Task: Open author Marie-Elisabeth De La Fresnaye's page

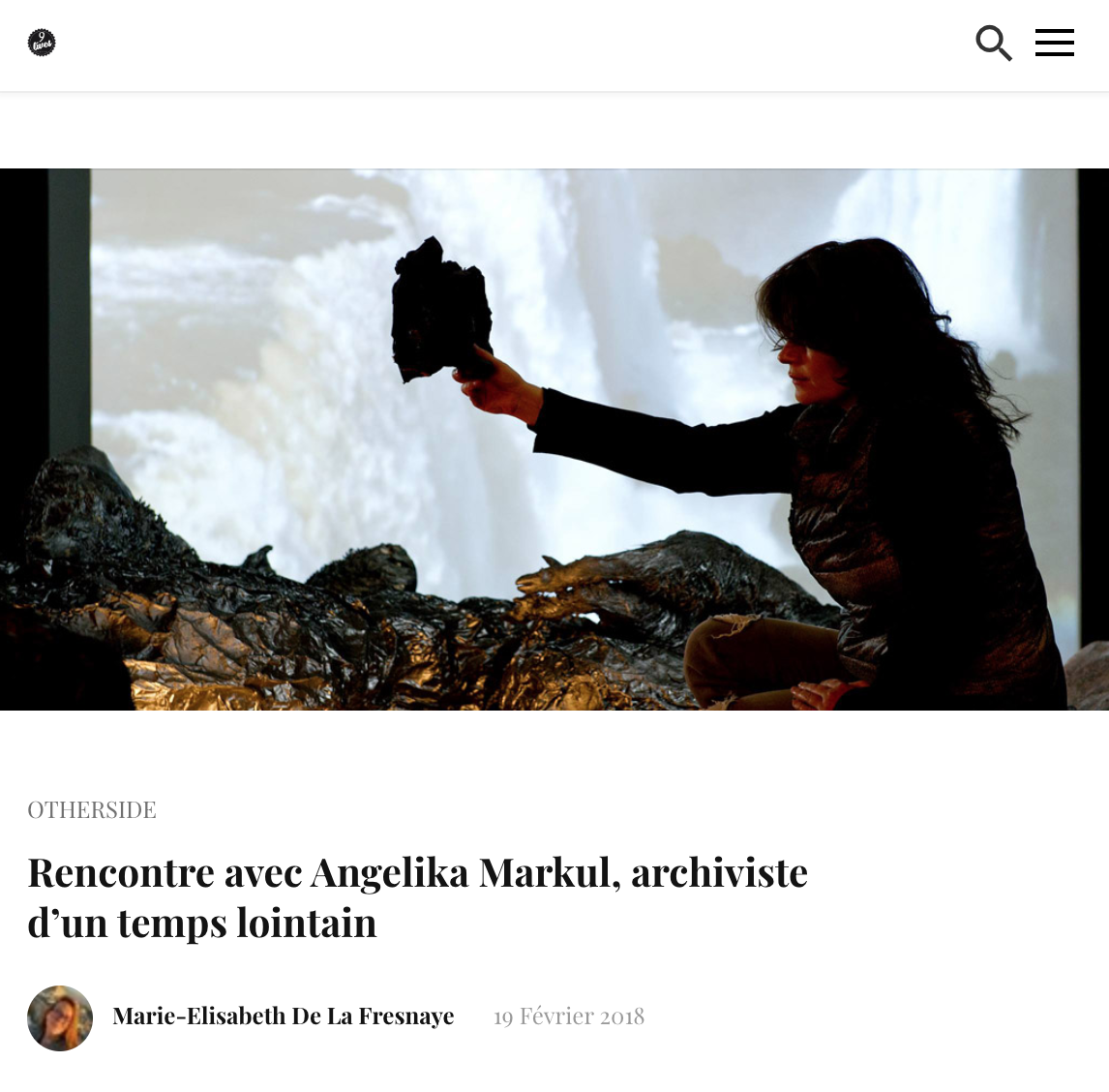Action: tap(283, 1016)
